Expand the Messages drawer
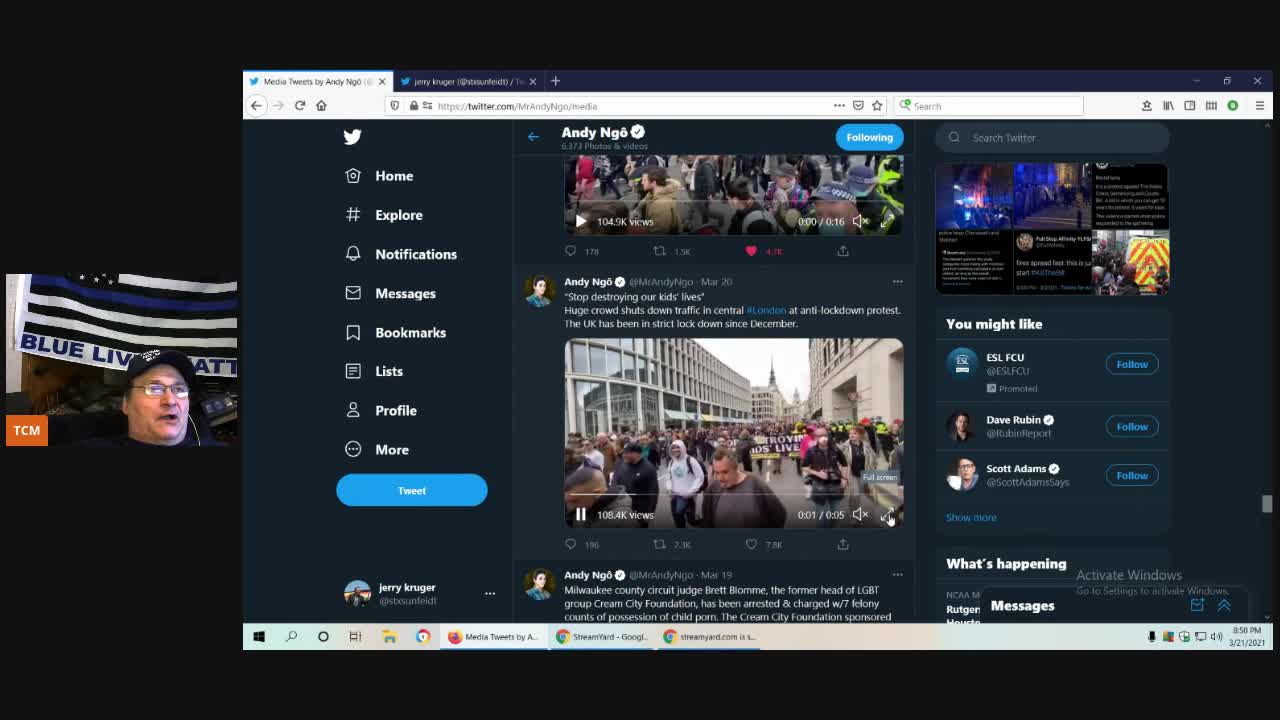Image resolution: width=1280 pixels, height=720 pixels. coord(1224,606)
